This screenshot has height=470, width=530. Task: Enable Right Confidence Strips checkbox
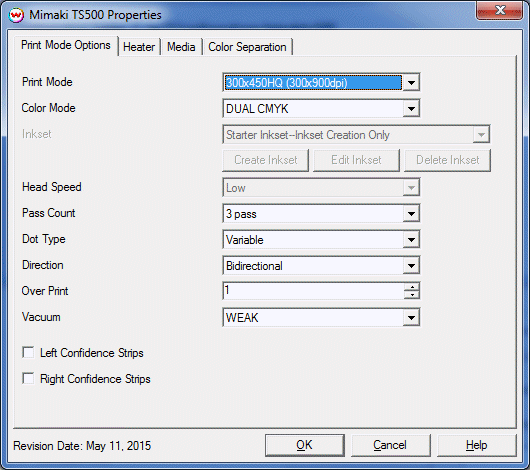[x=28, y=378]
